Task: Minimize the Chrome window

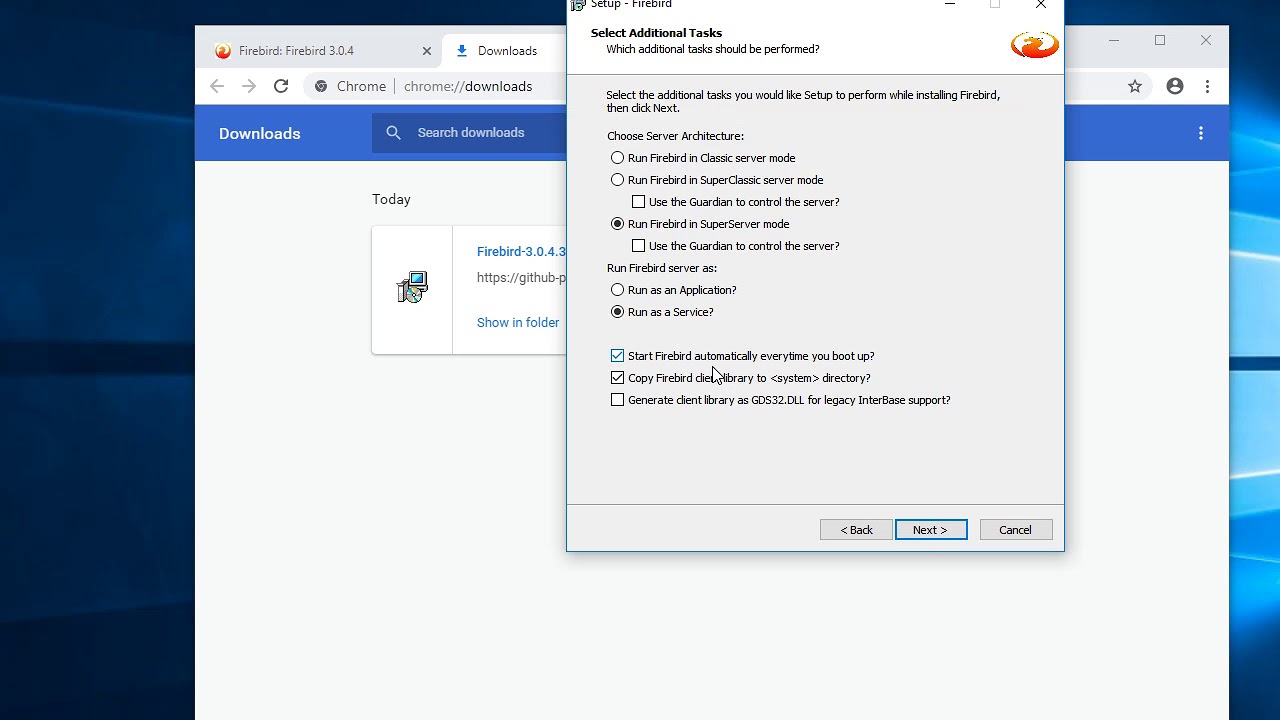Action: (1114, 40)
